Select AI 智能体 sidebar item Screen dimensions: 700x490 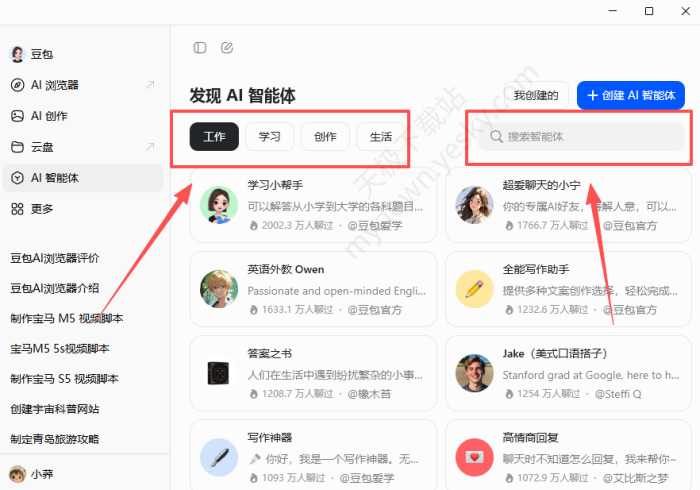point(55,178)
